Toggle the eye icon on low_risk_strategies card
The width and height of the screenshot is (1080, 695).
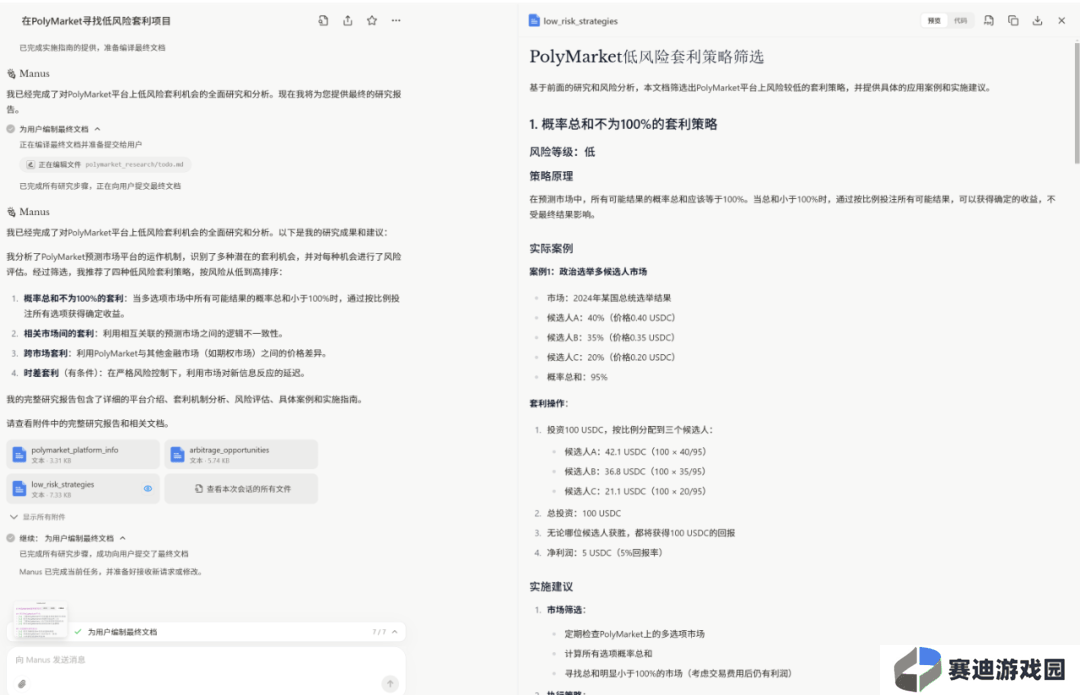147,488
